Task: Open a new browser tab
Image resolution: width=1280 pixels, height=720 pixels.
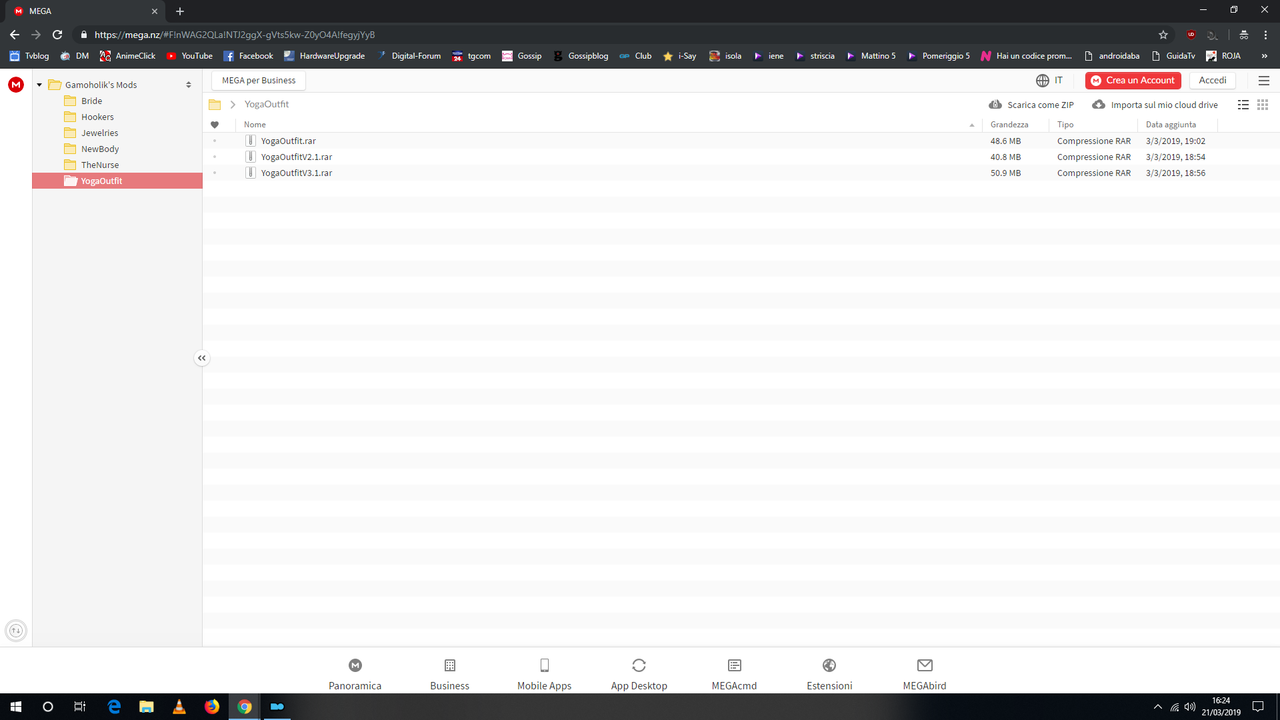Action: [x=180, y=11]
